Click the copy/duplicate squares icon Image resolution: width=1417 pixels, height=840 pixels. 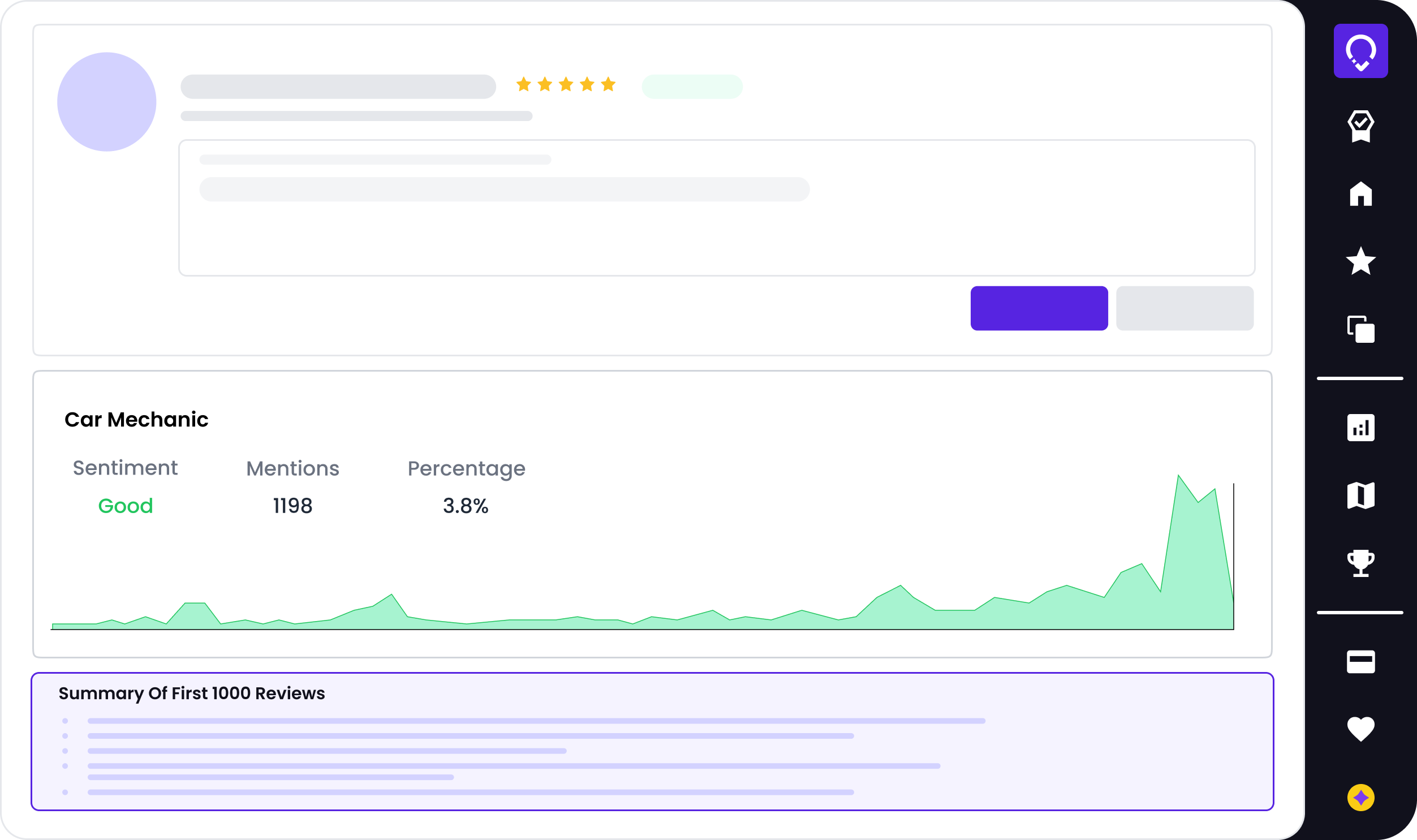pos(1360,329)
